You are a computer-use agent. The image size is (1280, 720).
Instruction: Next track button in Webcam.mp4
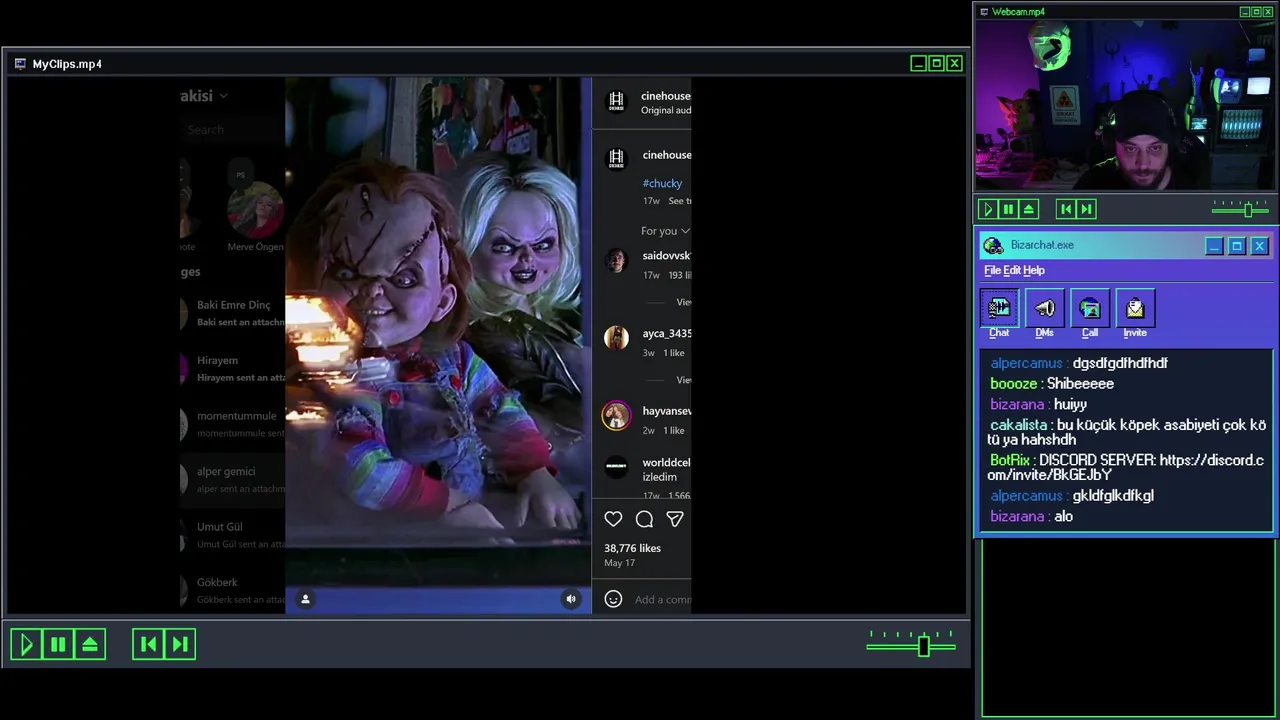[x=1087, y=209]
